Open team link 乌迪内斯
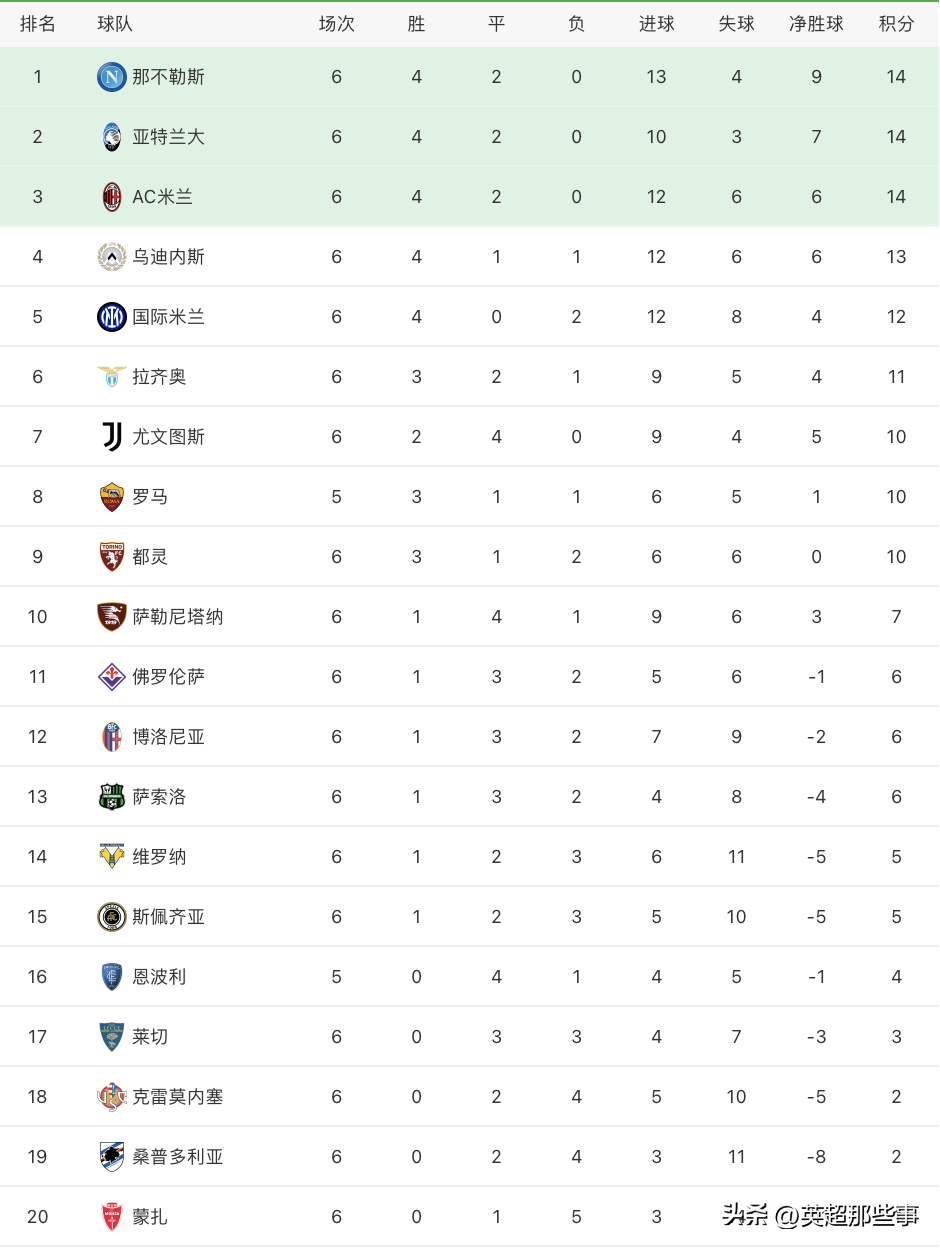Viewport: 940px width, 1248px height. tap(169, 257)
